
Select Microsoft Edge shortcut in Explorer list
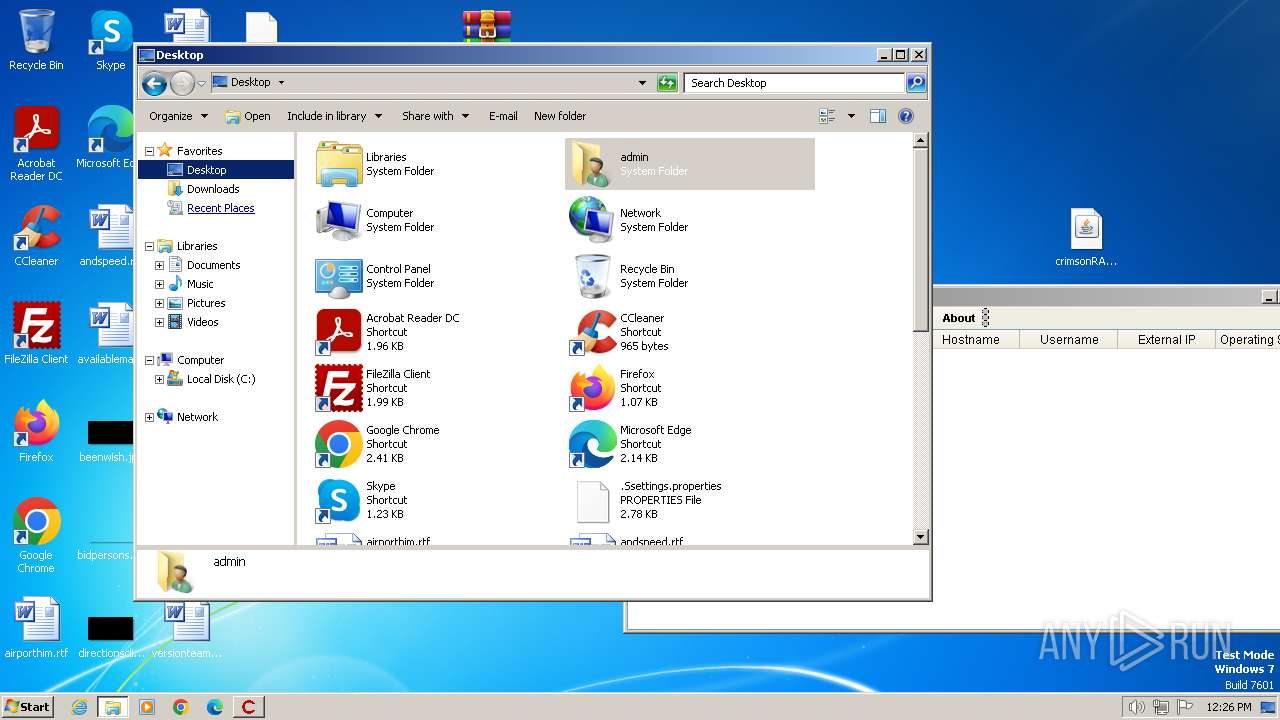(x=593, y=444)
